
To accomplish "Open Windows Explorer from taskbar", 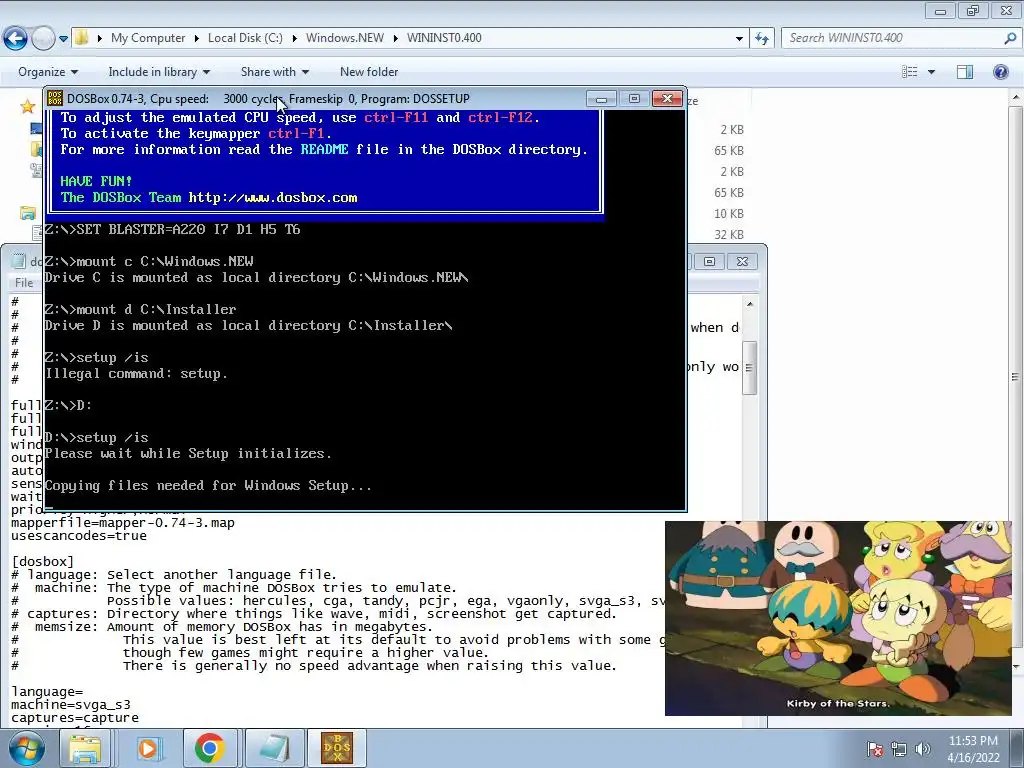I will [86, 748].
